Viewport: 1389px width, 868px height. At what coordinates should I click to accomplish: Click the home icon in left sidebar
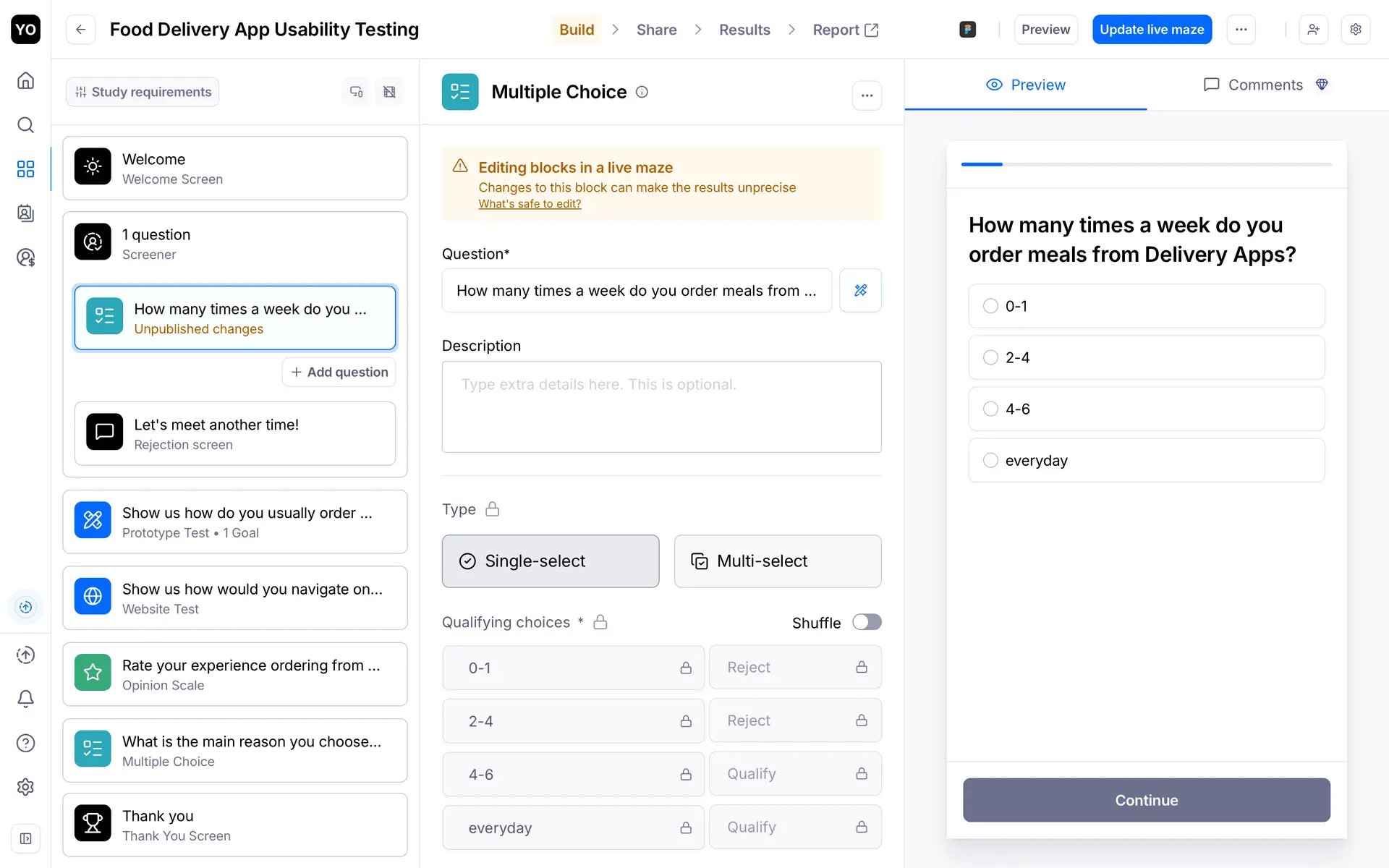[25, 80]
